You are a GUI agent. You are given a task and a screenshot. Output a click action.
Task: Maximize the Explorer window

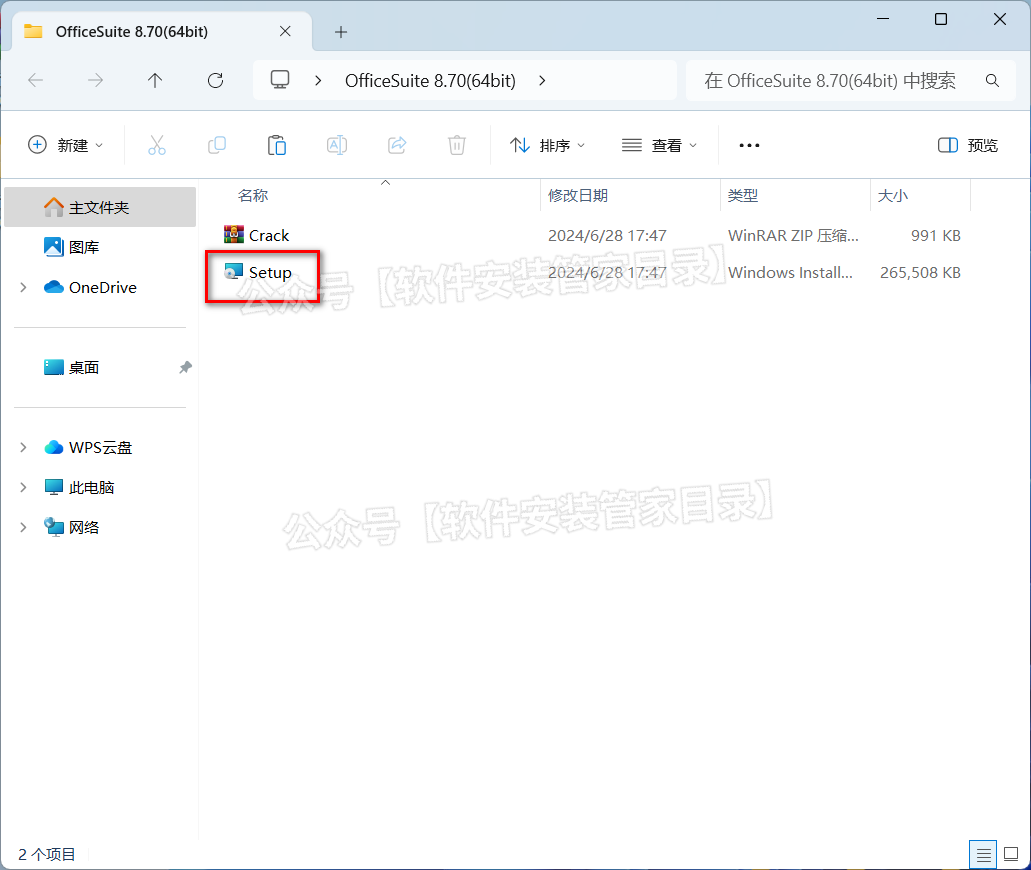pos(941,19)
